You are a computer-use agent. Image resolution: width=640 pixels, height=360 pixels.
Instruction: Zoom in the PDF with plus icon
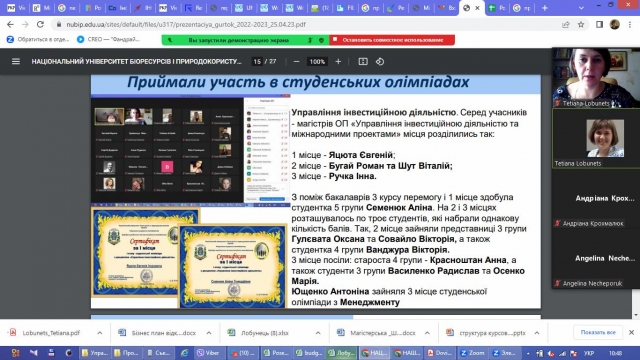point(338,62)
